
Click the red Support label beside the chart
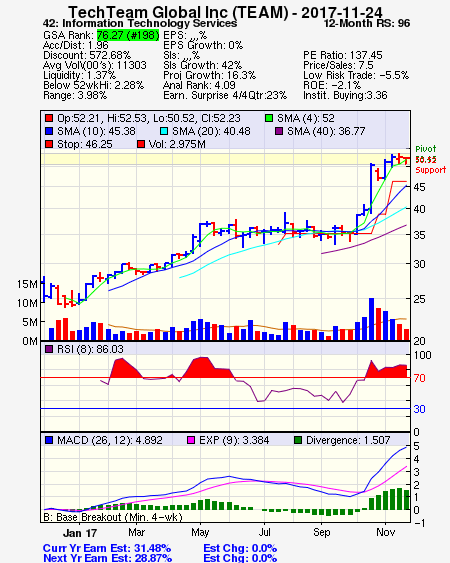point(431,170)
